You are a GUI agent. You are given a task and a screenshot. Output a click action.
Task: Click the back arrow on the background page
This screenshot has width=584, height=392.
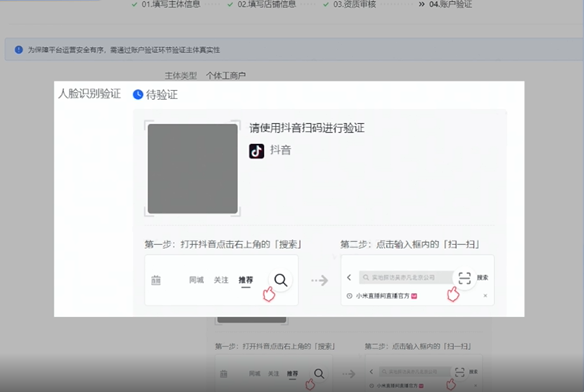pos(371,372)
